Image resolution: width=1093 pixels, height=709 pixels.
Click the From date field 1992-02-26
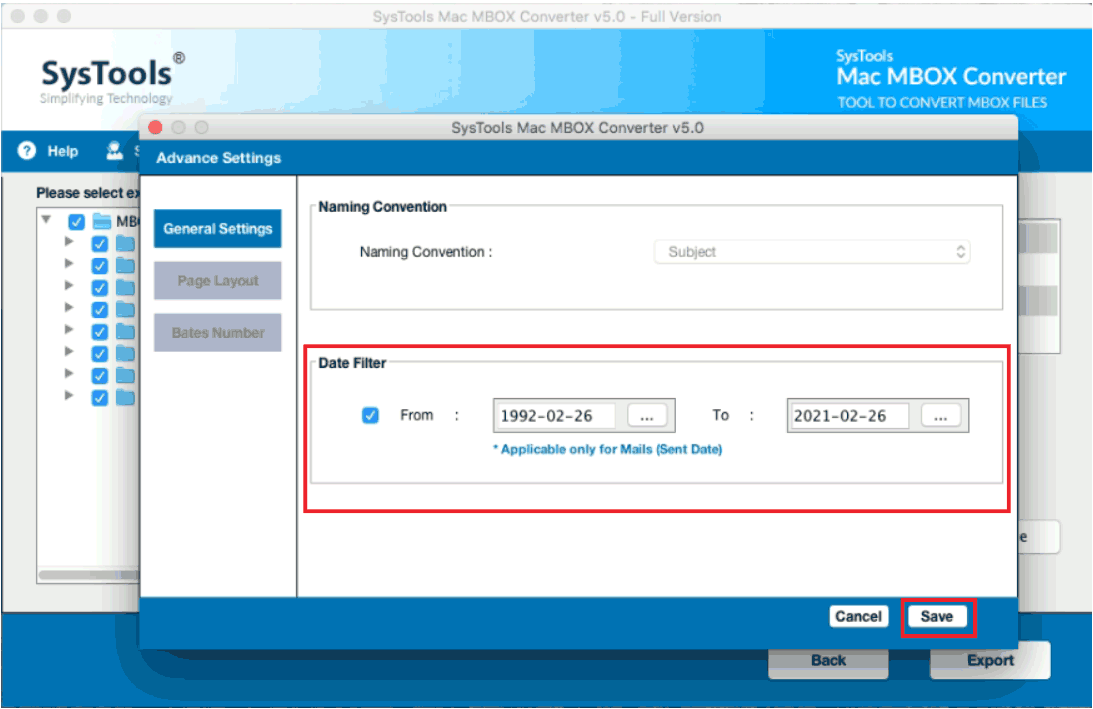point(557,416)
